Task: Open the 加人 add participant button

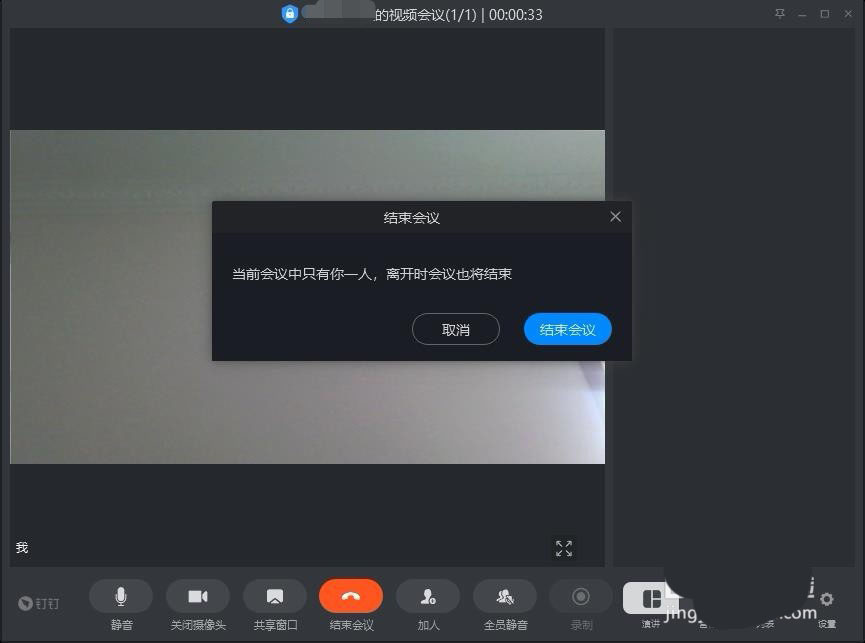Action: 428,596
